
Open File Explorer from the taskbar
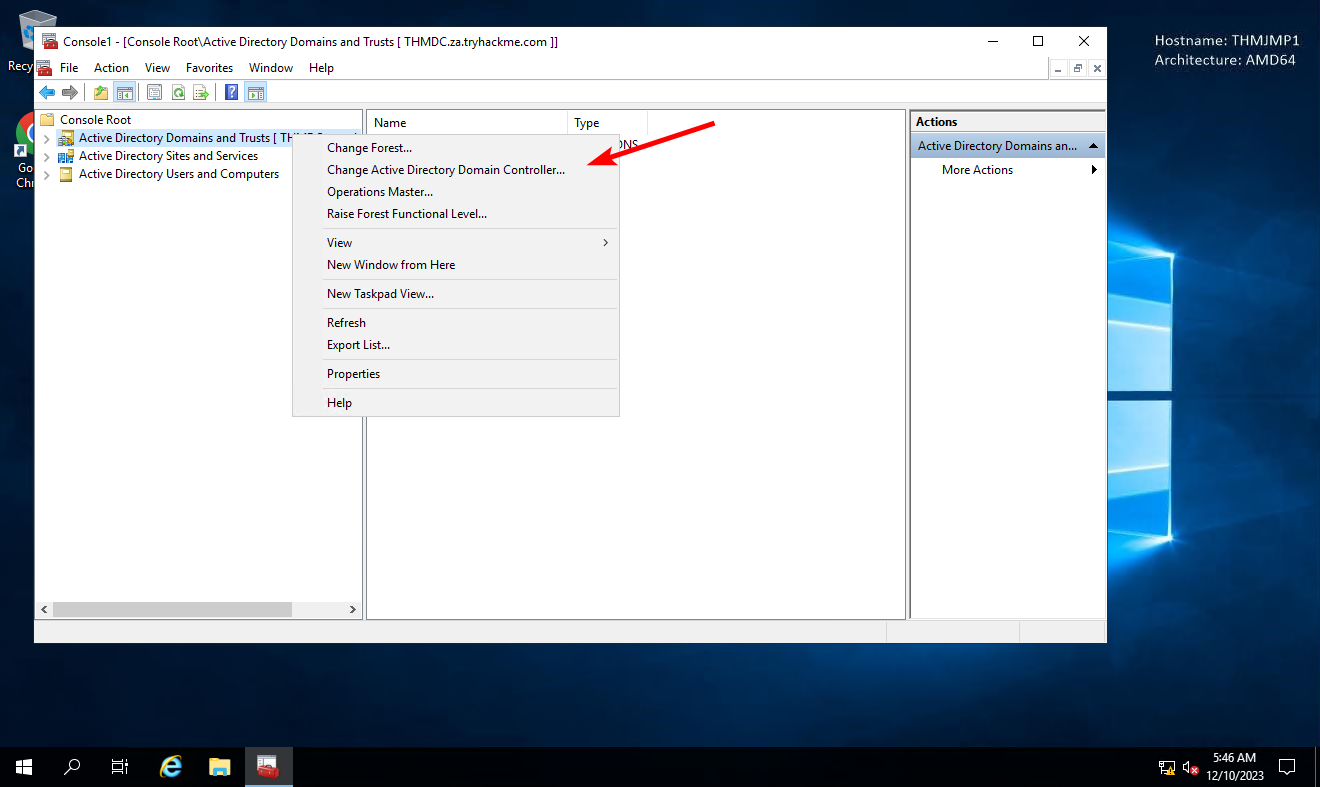pos(220,767)
